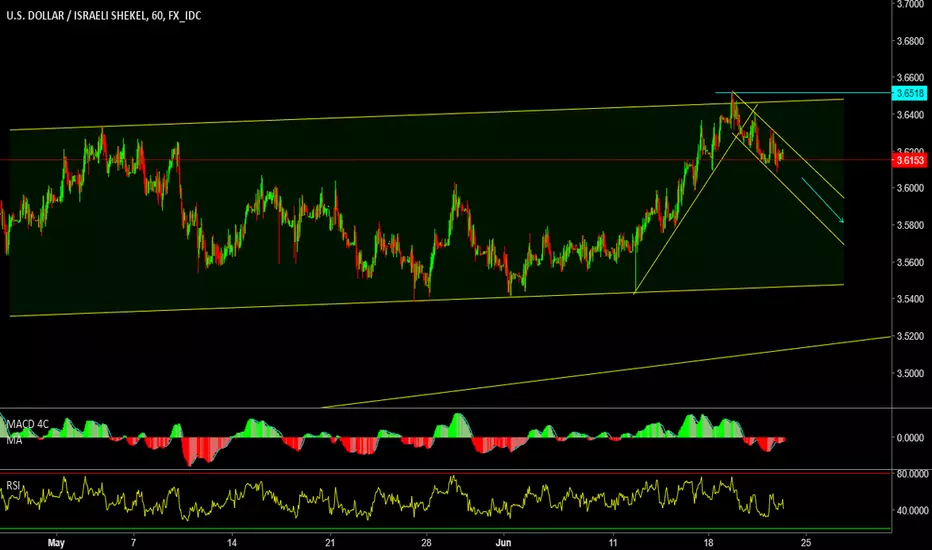Click the 3.6800 price scale value
Image resolution: width=932 pixels, height=550 pixels.
pyautogui.click(x=910, y=40)
